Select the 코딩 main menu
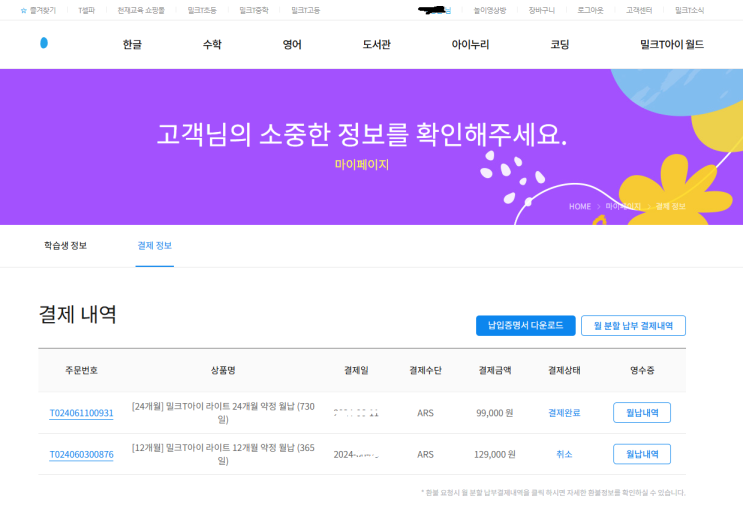The image size is (743, 520). [x=560, y=45]
